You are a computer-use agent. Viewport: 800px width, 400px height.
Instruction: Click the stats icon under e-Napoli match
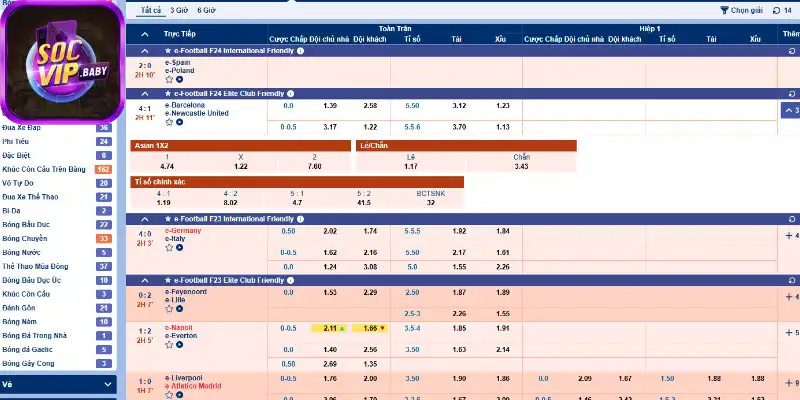(x=179, y=345)
